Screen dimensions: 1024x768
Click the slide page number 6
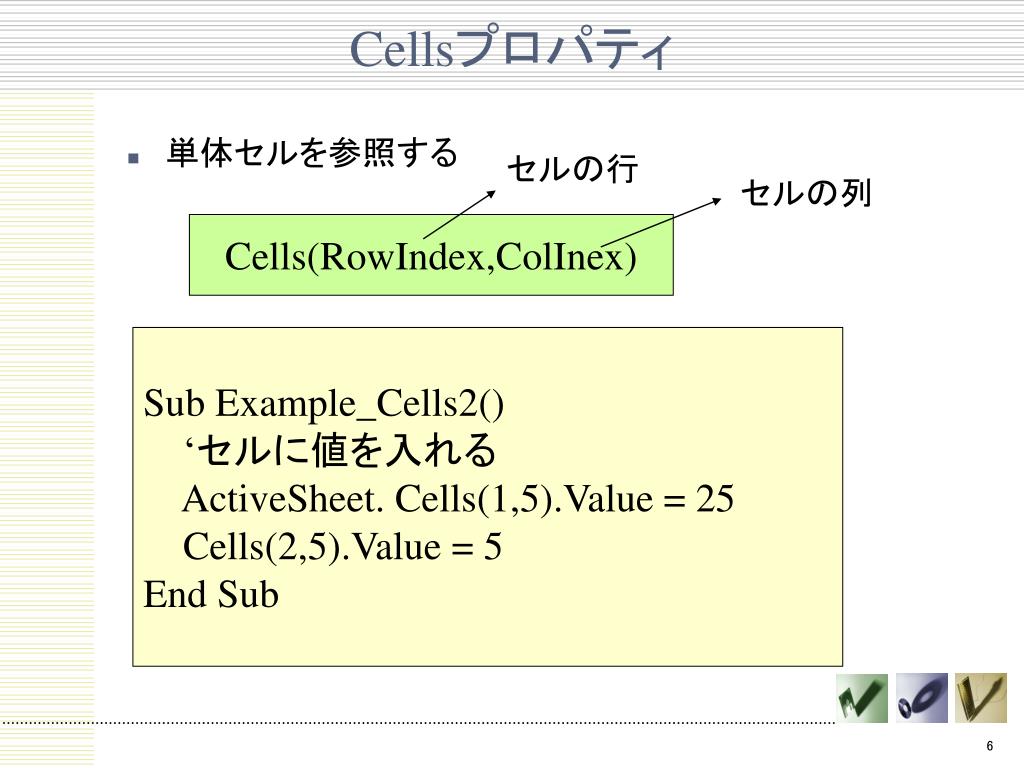989,746
